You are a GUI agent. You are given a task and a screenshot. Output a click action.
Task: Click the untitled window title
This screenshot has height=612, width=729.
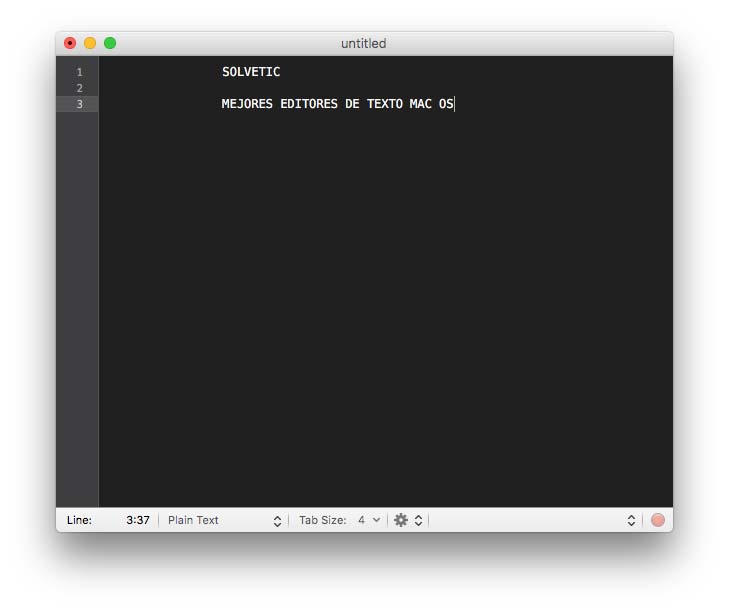tap(364, 43)
